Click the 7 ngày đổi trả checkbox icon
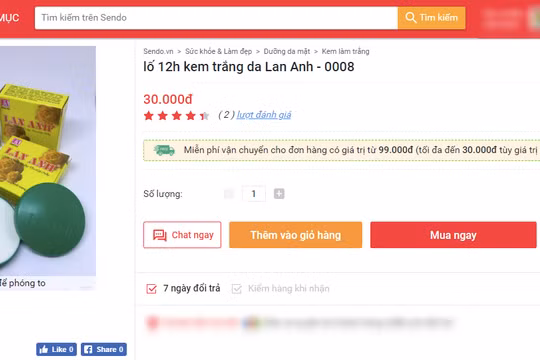 click(x=152, y=288)
